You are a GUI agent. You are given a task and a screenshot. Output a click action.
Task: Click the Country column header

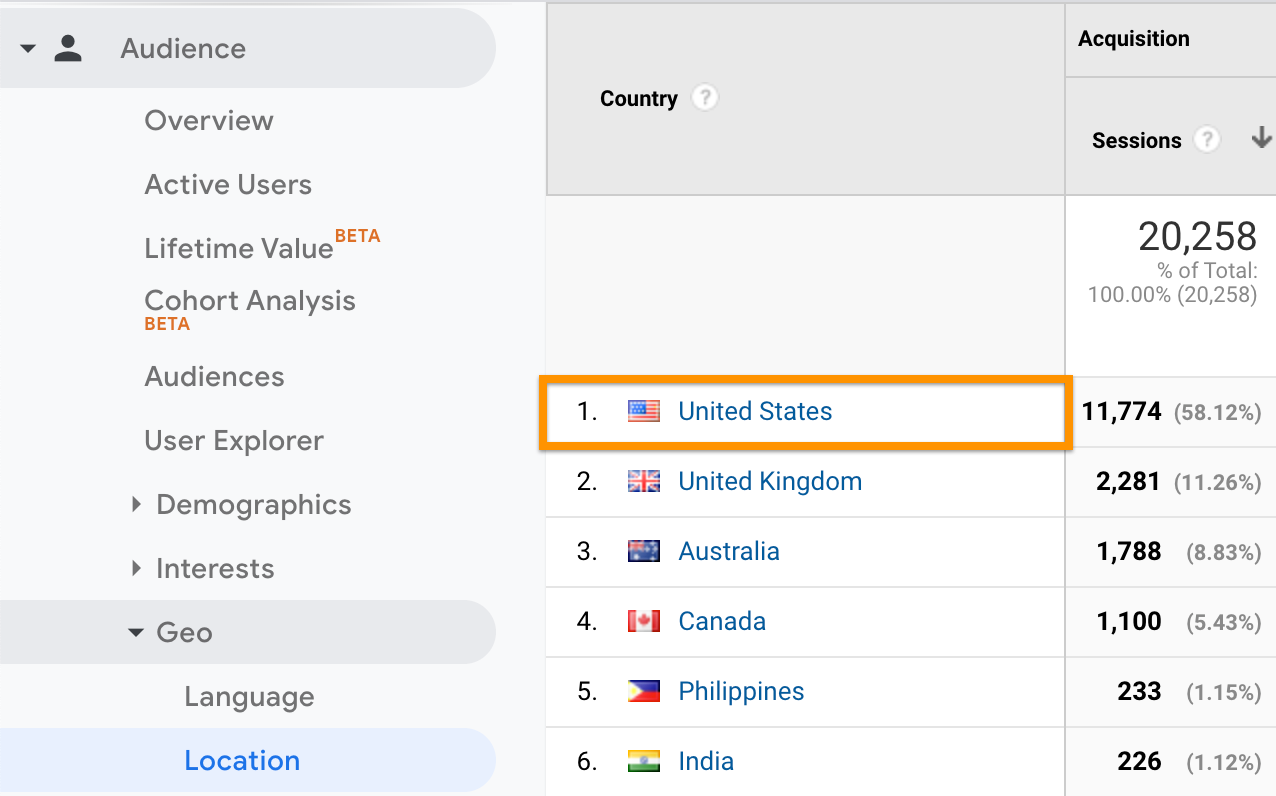coord(638,99)
